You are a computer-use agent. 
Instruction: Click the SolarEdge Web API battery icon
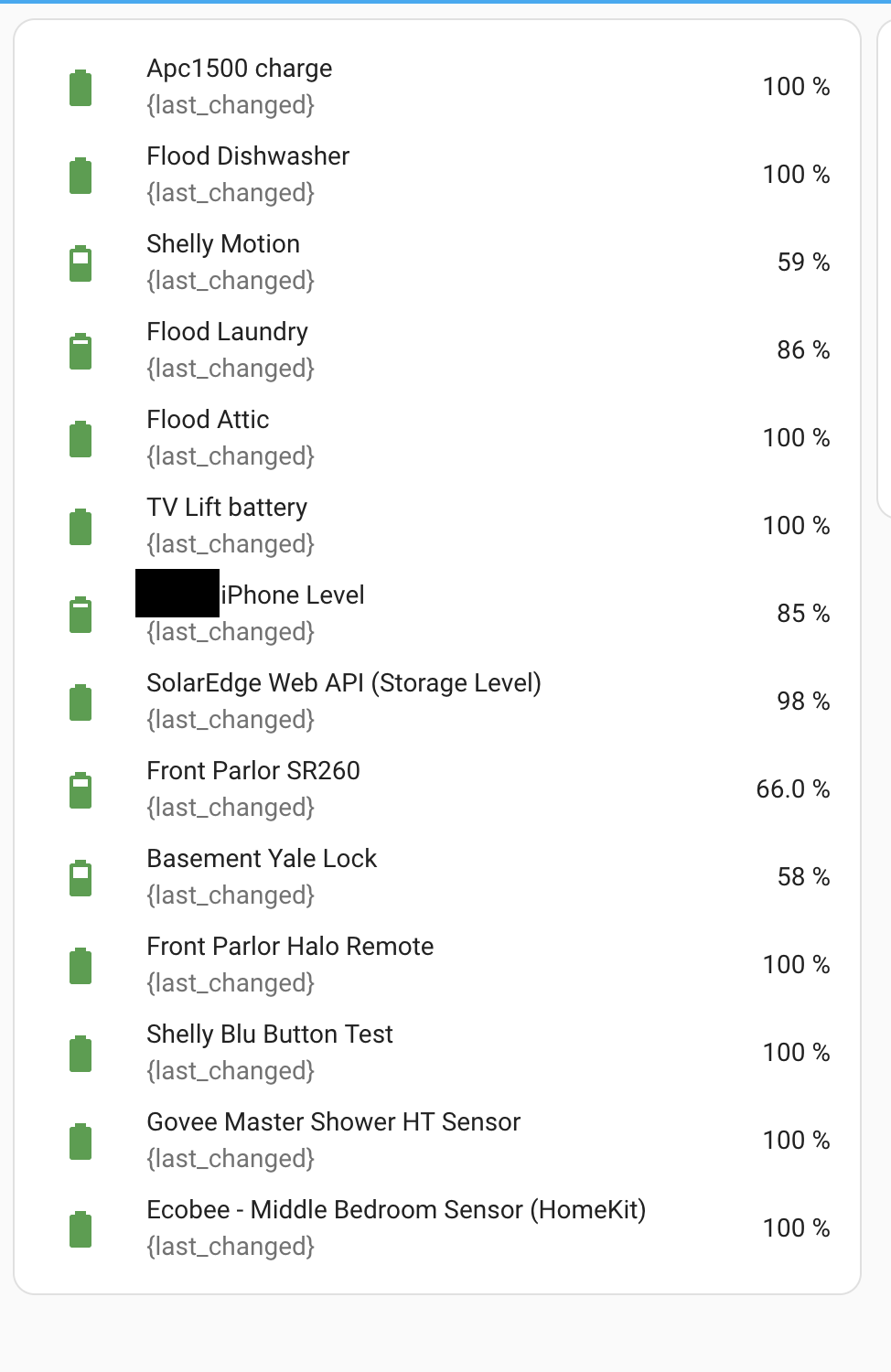[82, 701]
